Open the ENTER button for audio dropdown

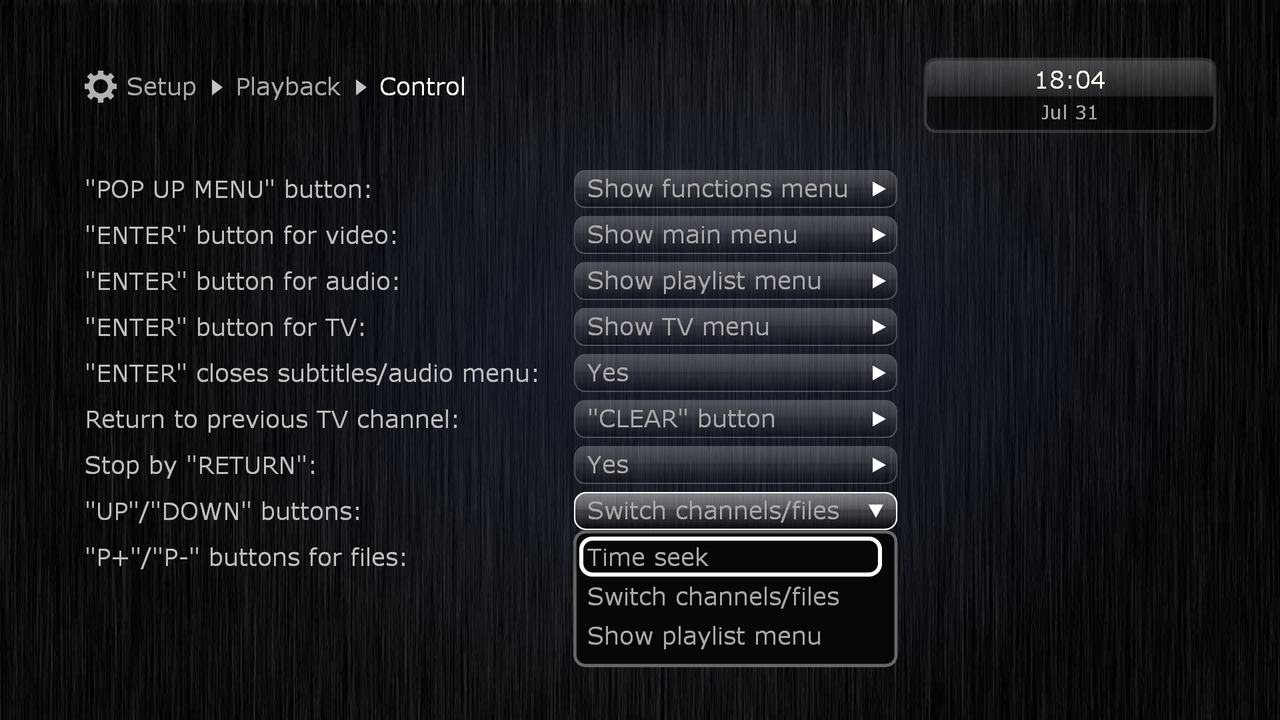point(735,281)
